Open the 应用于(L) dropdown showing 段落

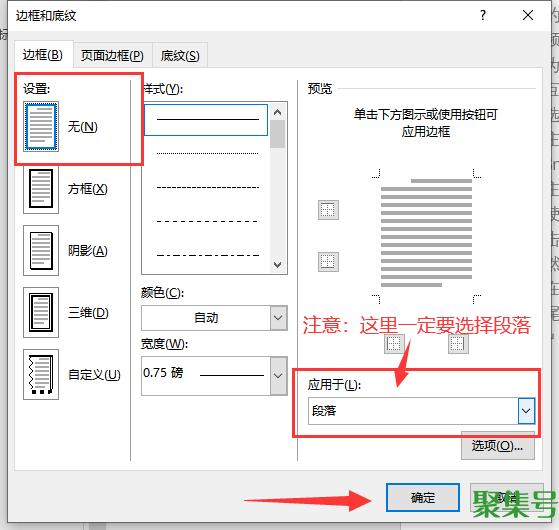tap(421, 411)
